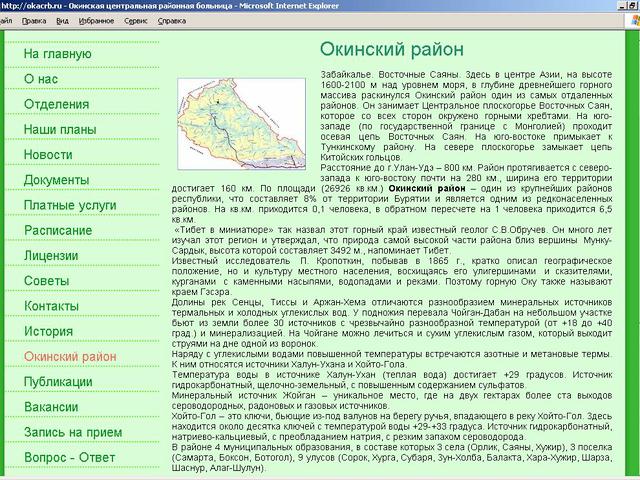The width and height of the screenshot is (640, 480).
Task: Open the Вакансии link
Action: click(x=51, y=407)
